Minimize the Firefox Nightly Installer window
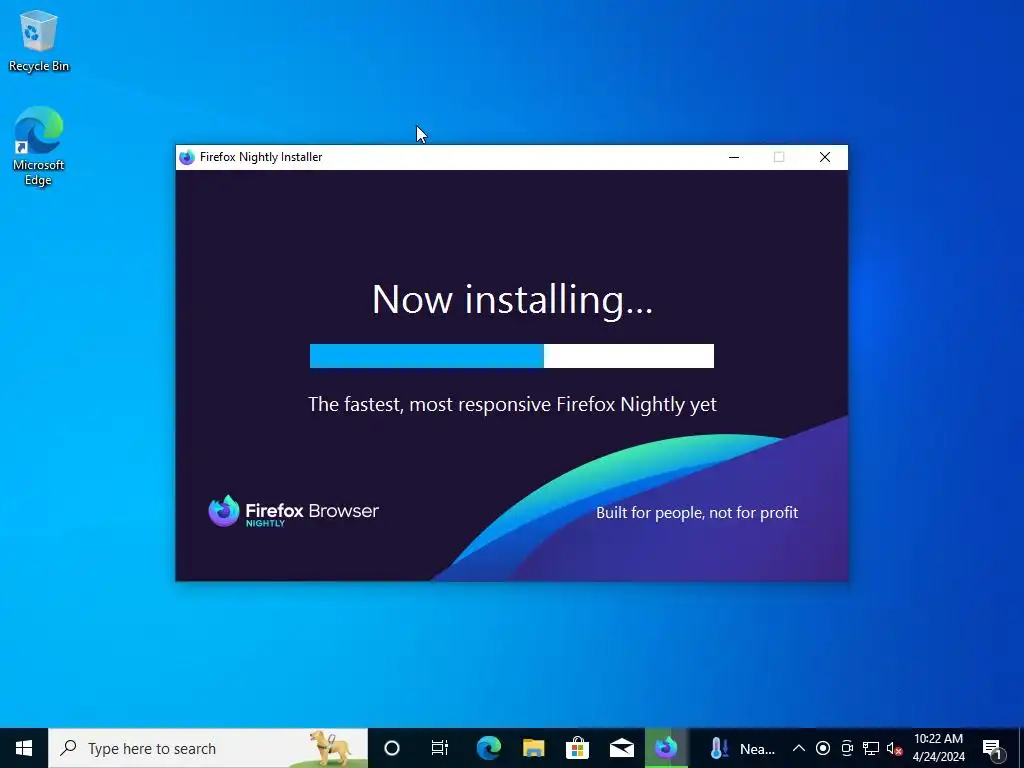 [x=734, y=157]
